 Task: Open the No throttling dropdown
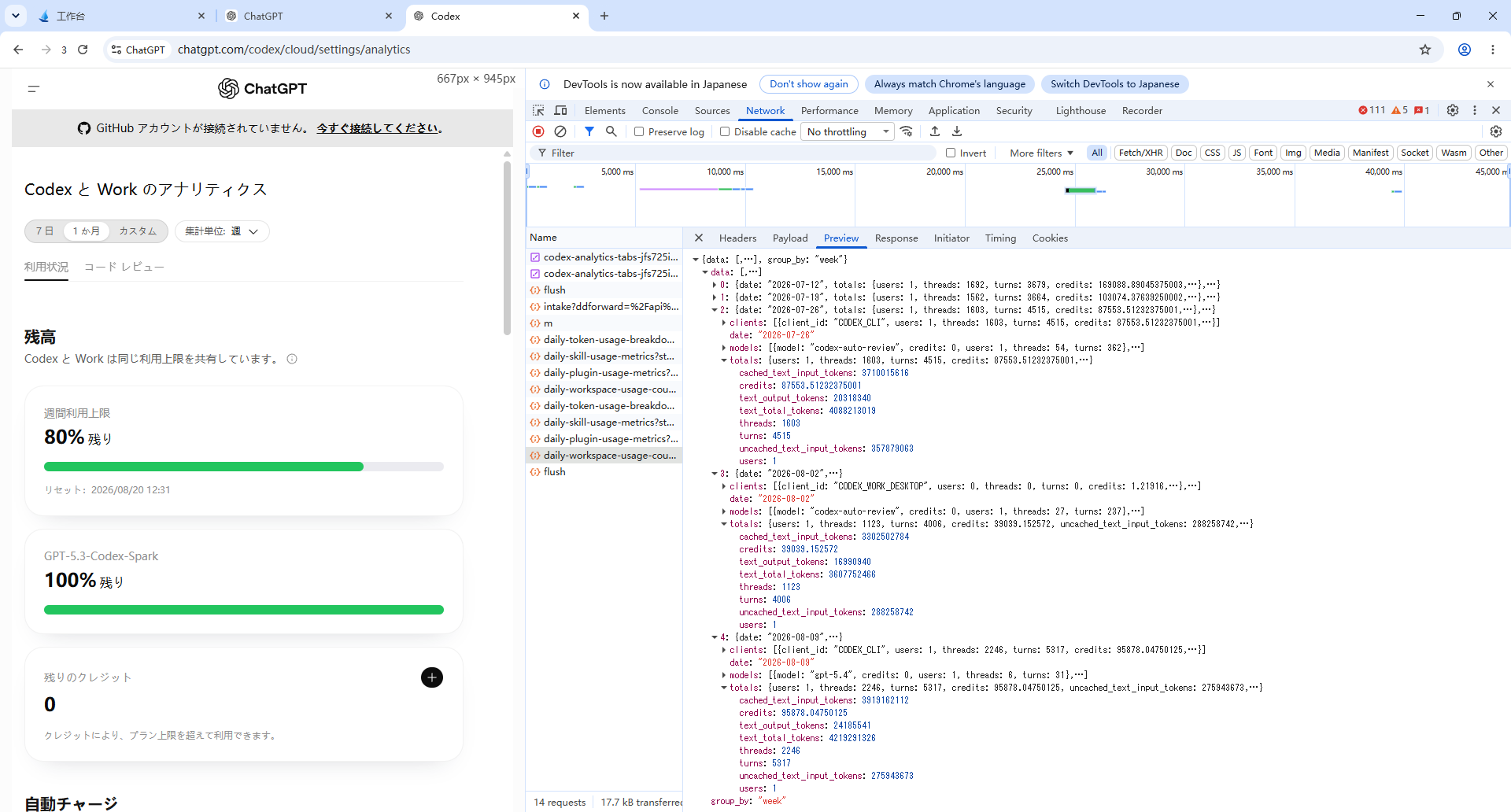[848, 132]
